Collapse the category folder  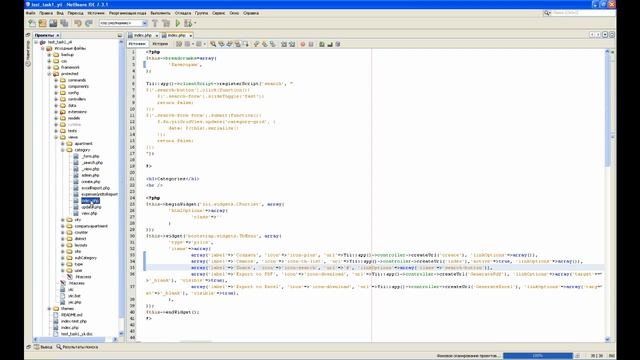[63, 150]
